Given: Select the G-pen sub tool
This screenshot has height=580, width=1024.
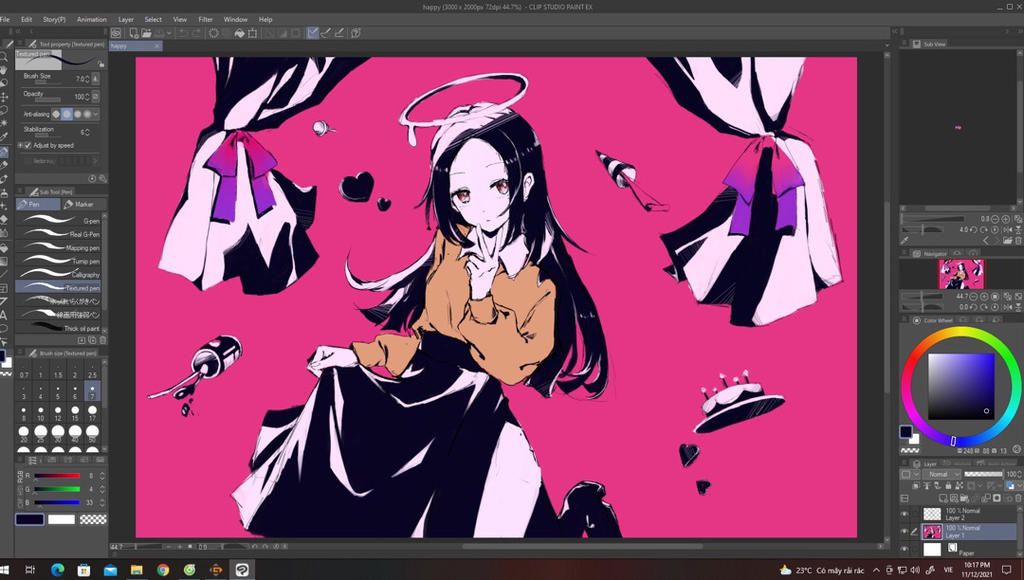Looking at the screenshot, I should 60,220.
